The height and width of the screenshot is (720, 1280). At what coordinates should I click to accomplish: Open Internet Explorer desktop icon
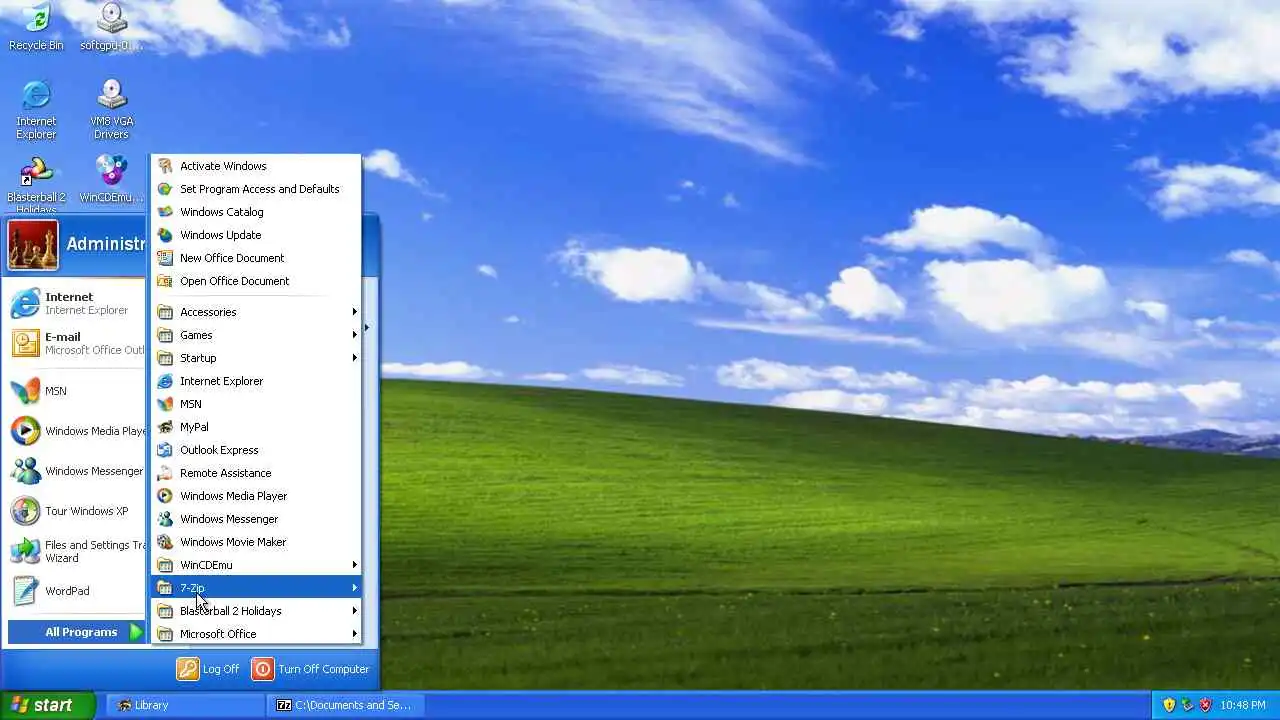tap(36, 109)
